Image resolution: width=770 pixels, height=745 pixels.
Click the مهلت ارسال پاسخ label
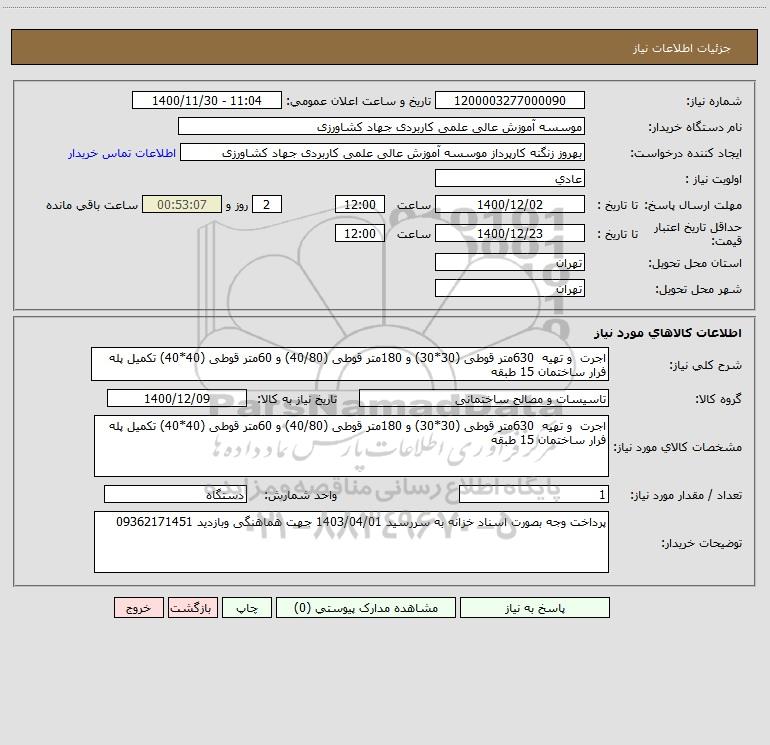693,205
